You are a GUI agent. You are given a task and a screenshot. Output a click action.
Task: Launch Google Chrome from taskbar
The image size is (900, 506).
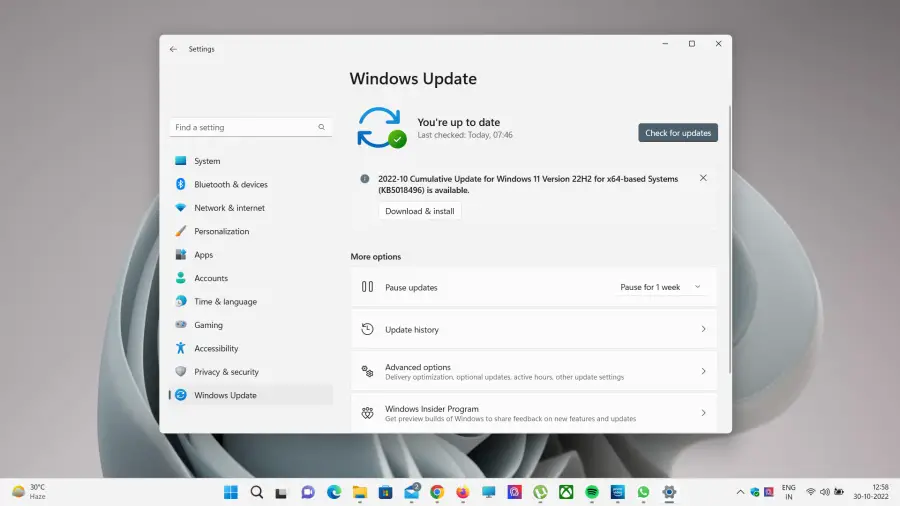pos(437,492)
